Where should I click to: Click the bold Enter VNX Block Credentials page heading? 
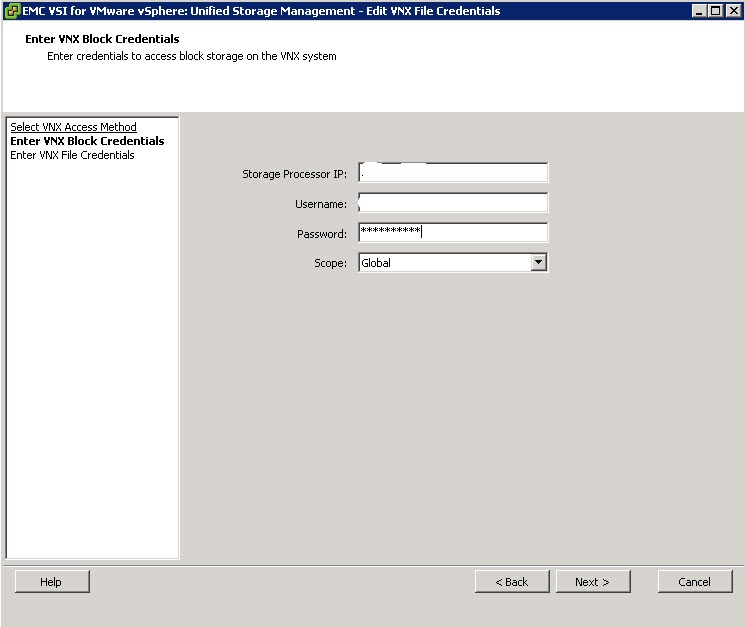(102, 39)
